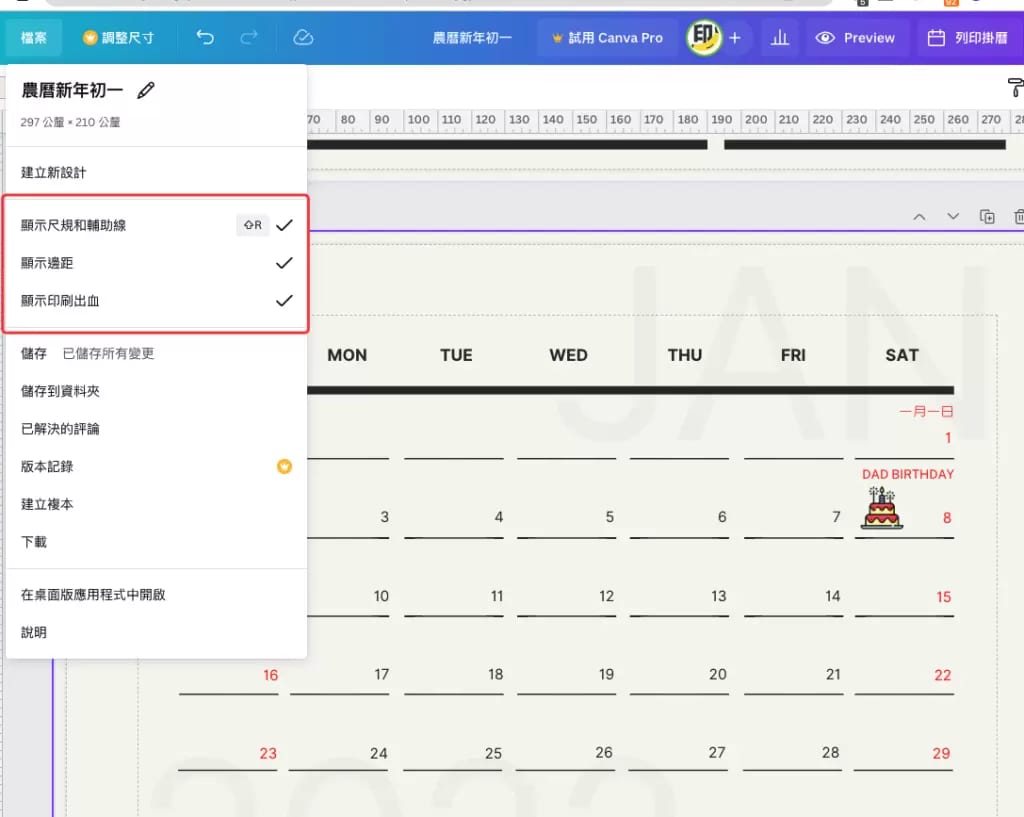
Task: Select 建立複本 make a copy
Action: pos(155,504)
